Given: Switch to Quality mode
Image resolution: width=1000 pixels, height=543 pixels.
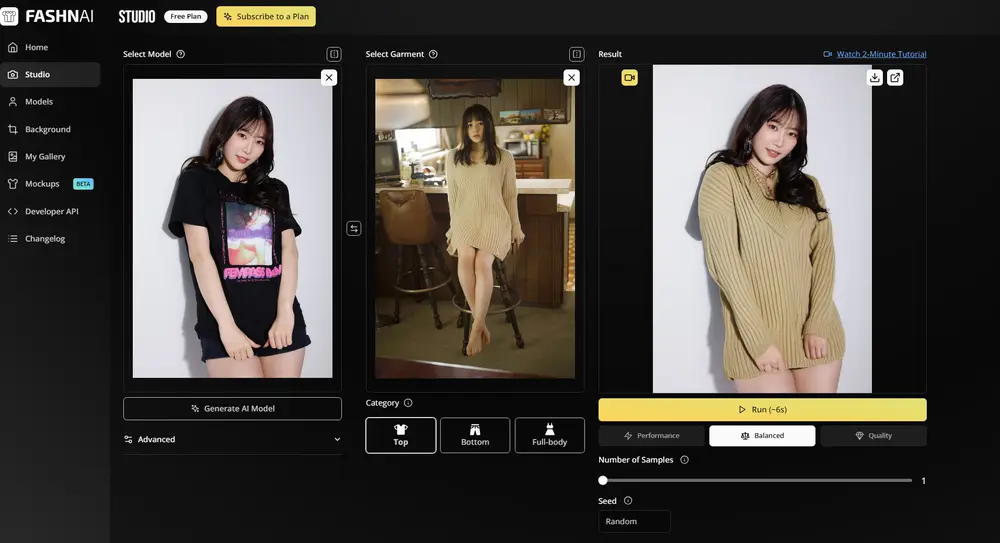Looking at the screenshot, I should (x=873, y=436).
